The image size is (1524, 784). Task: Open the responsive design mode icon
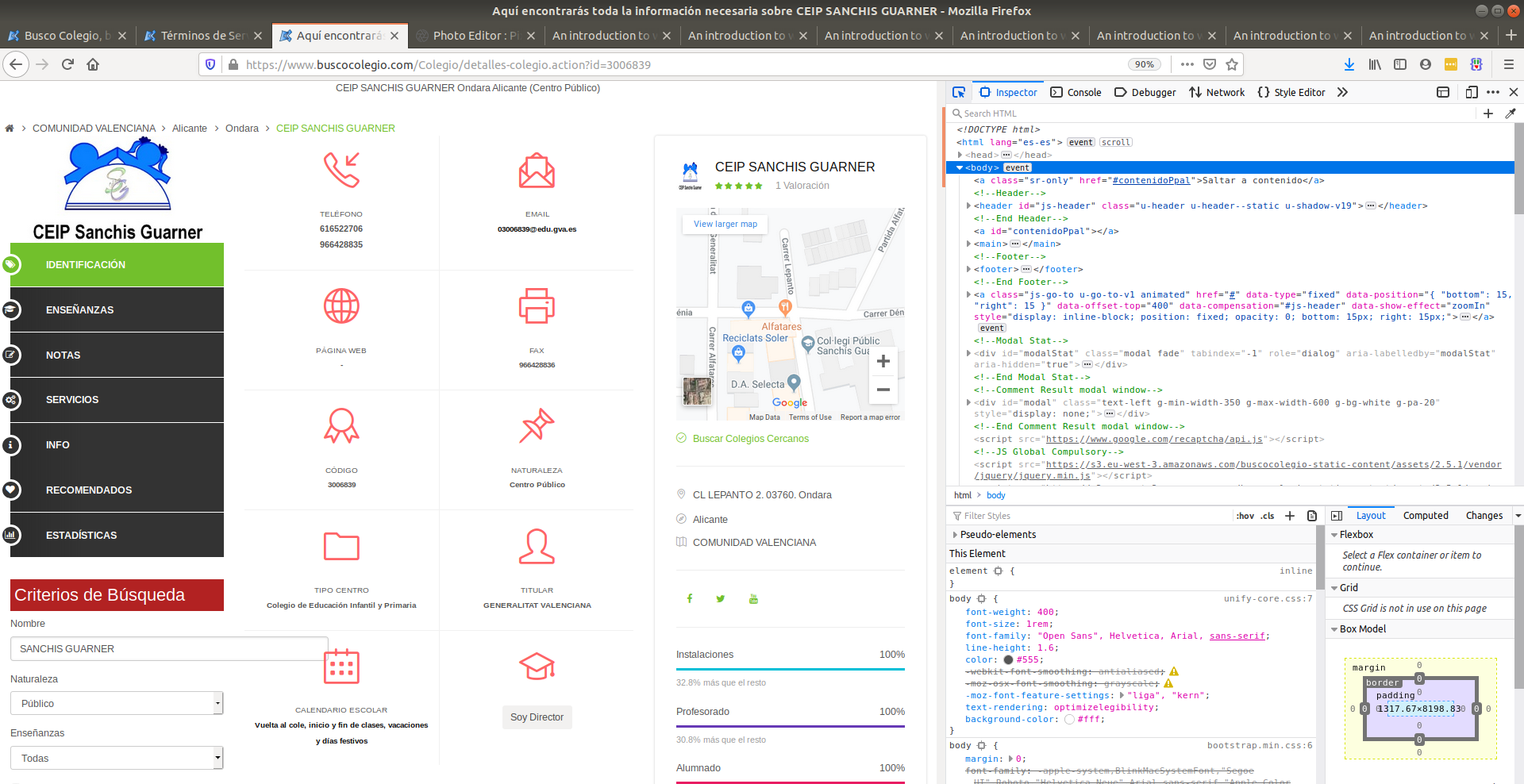(1471, 92)
